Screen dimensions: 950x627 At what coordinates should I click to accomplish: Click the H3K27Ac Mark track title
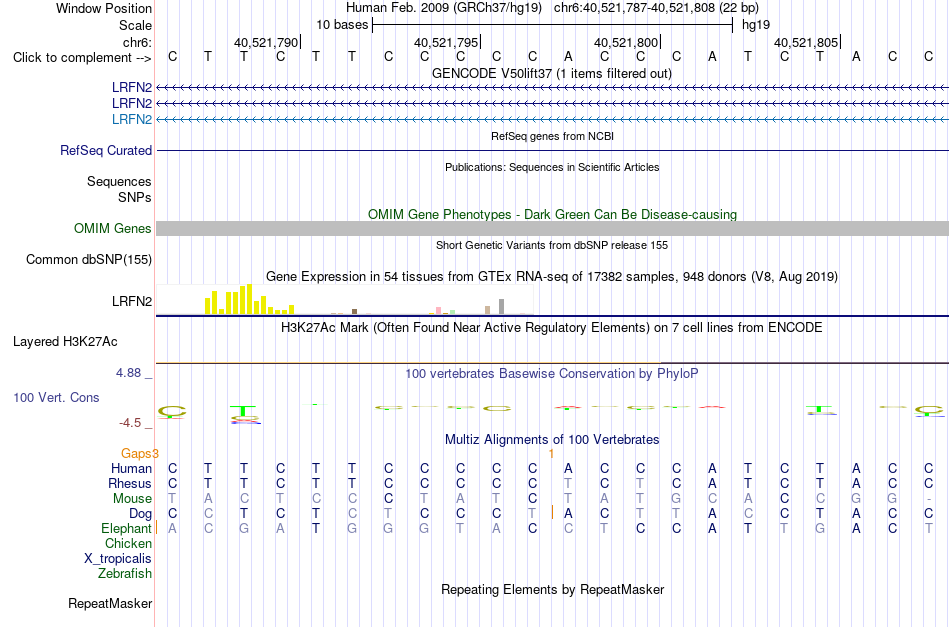coord(551,328)
